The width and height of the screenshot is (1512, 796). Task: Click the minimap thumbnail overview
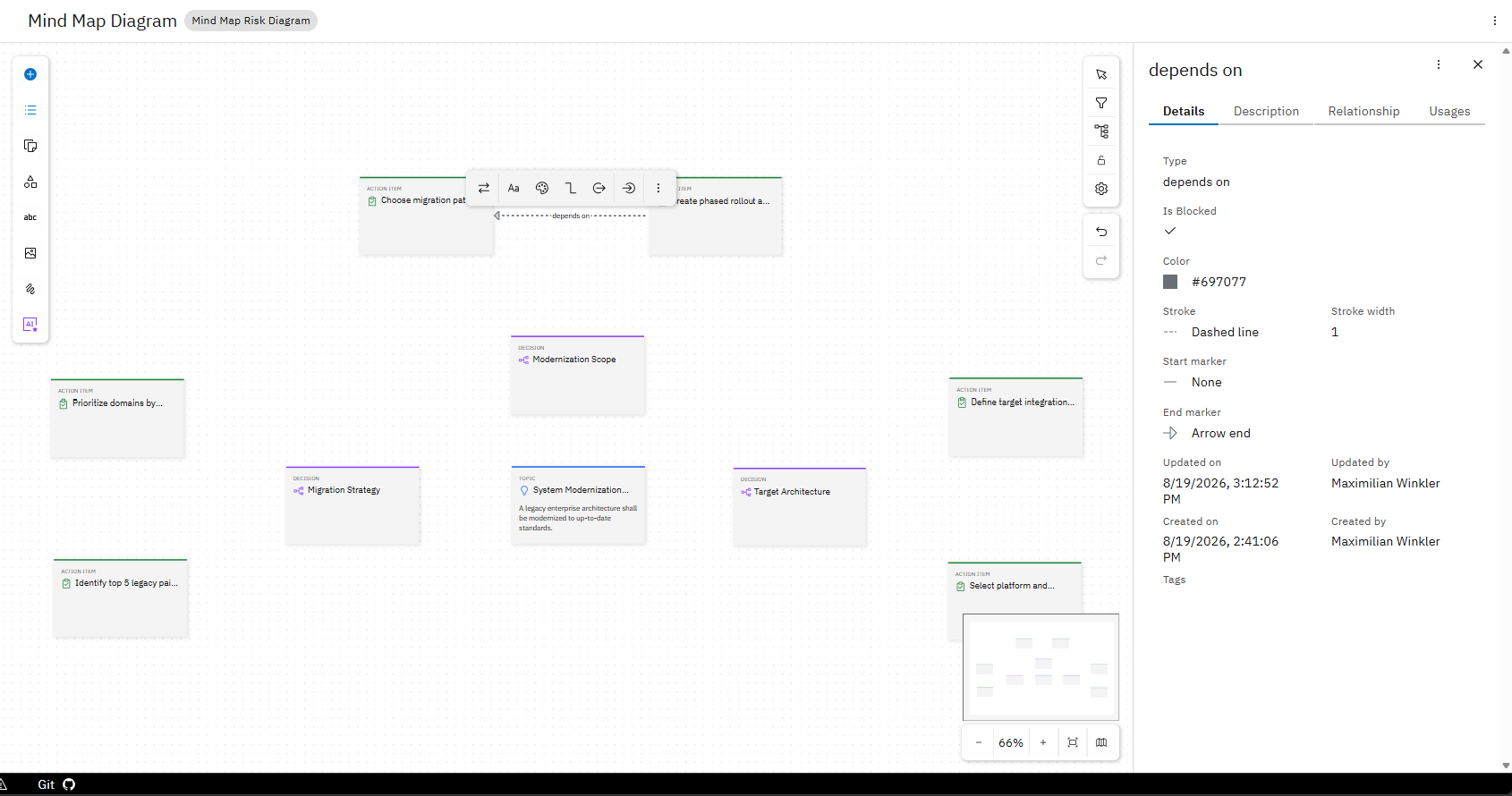(1041, 667)
